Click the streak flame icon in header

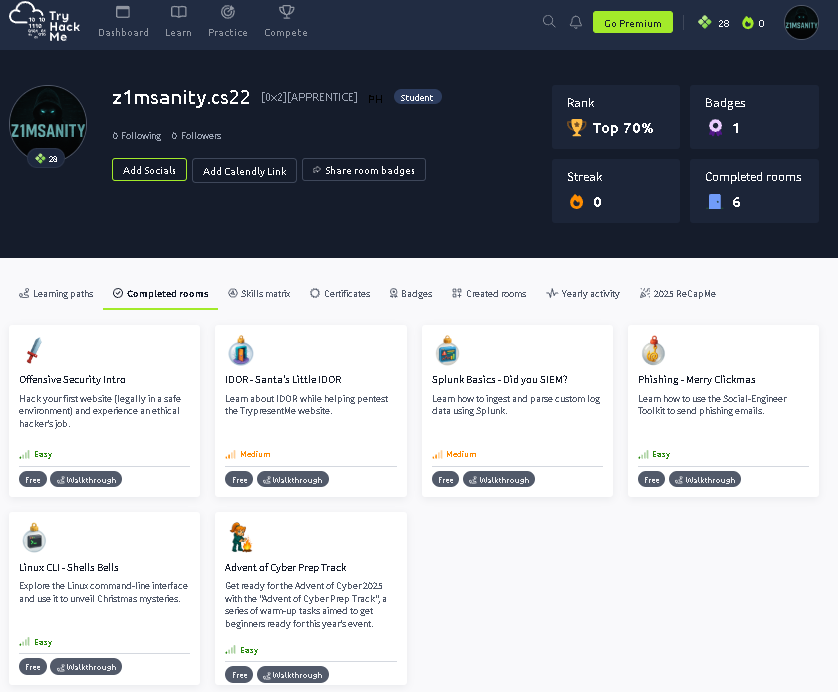tap(748, 23)
